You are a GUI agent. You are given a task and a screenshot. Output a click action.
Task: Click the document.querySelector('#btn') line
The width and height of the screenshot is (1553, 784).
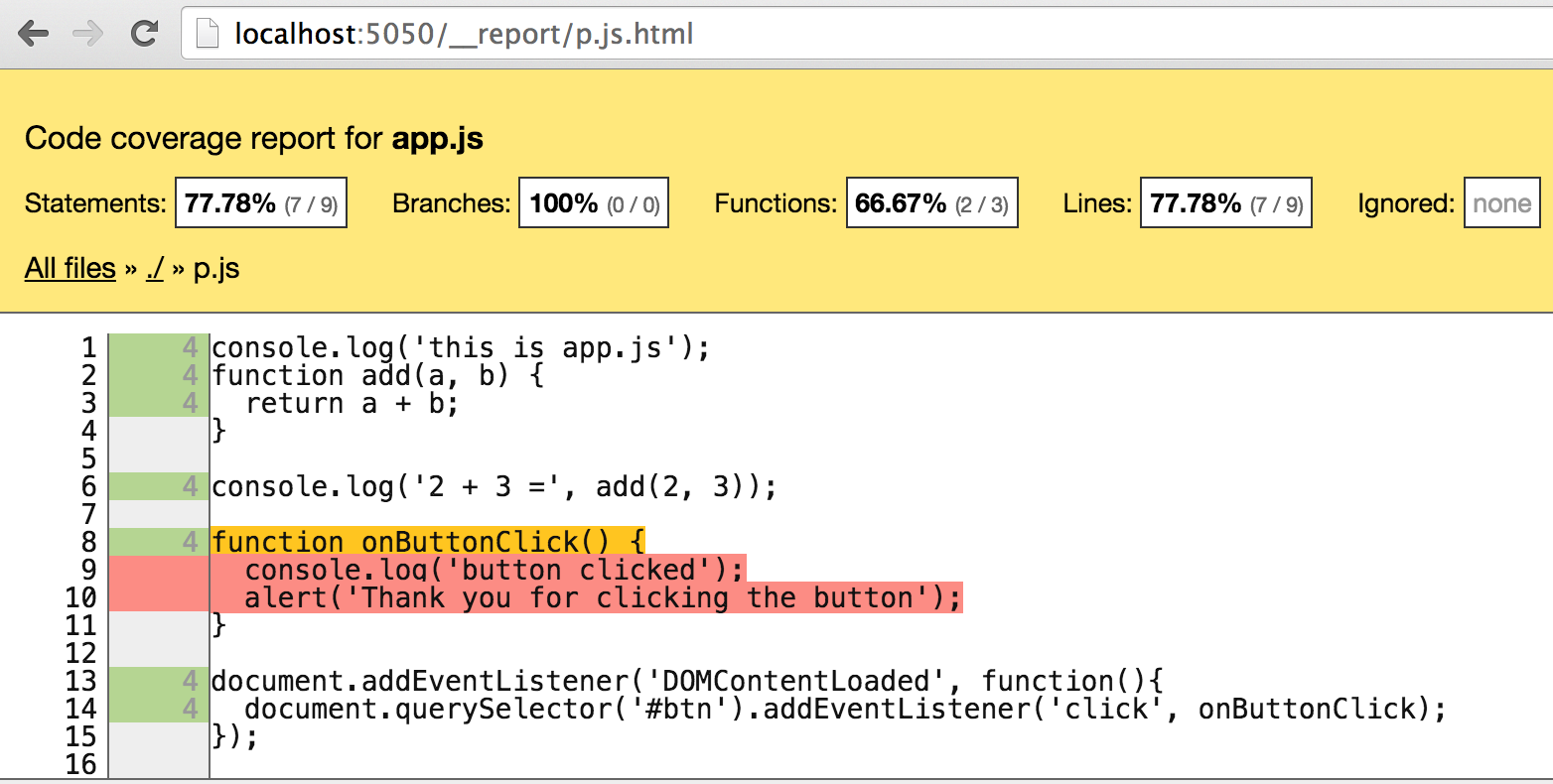pyautogui.click(x=846, y=709)
